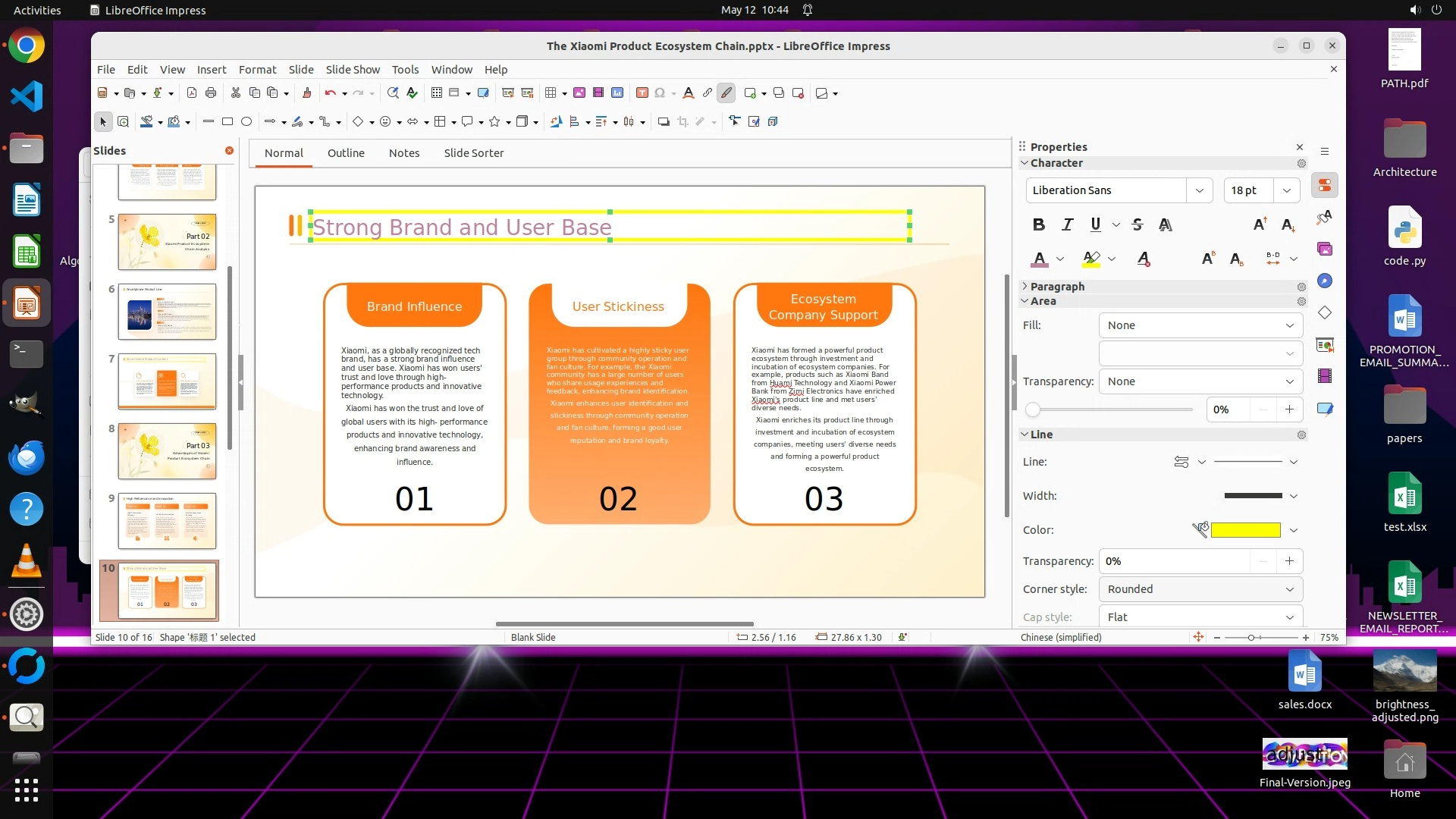Click the Italic formatting icon
The image size is (1456, 819).
point(1067,224)
